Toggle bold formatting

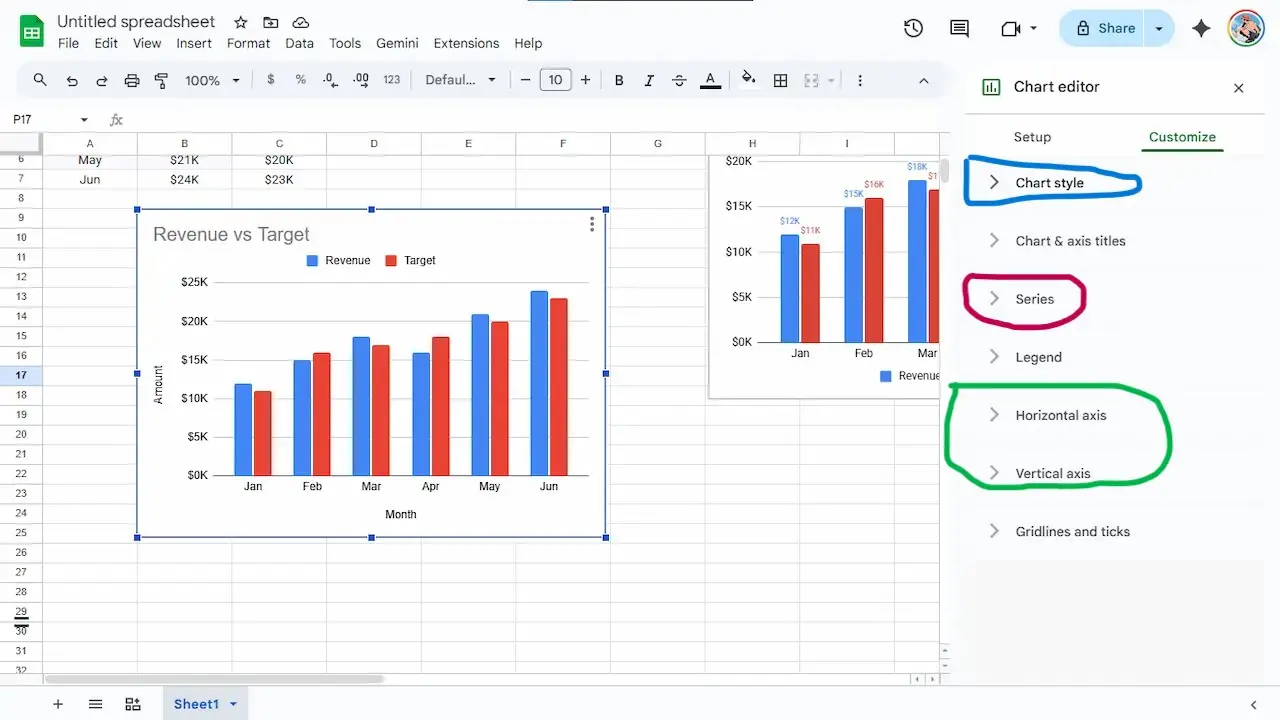coord(619,80)
